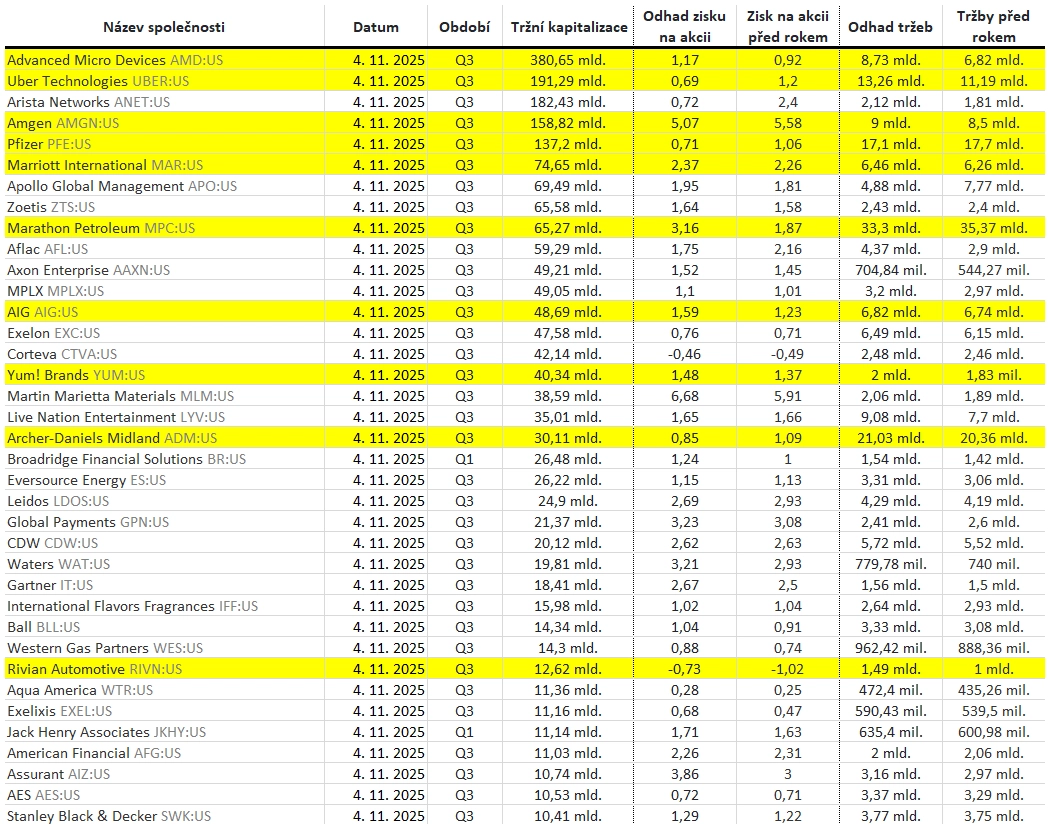The image size is (1050, 829).
Task: Click the Advanced Micro Devices AMD:US row name
Action: pos(115,60)
